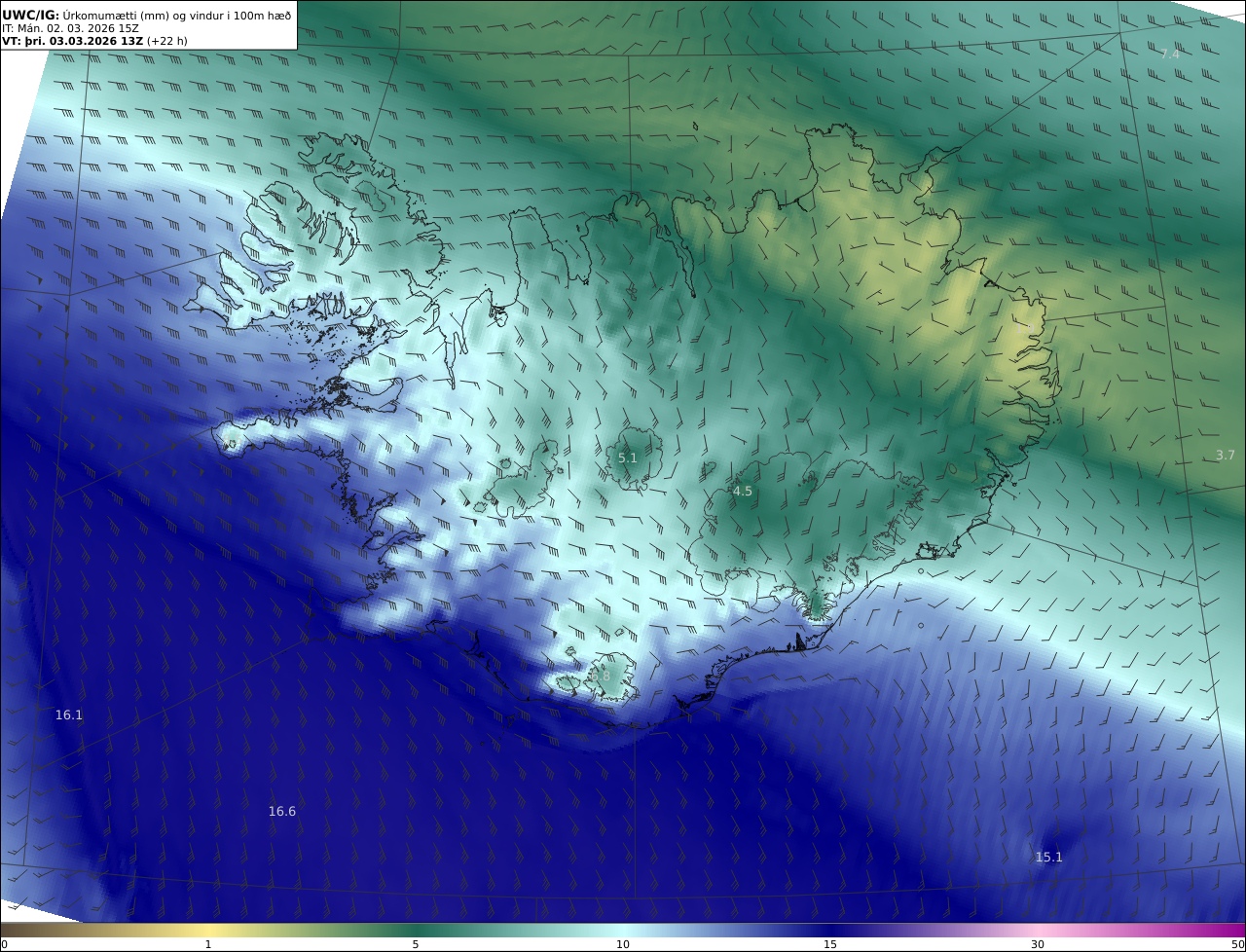This screenshot has width=1246, height=952.
Task: Click the title 'UWC/IG: Úrkomumætti (mm) og vindur'
Action: coord(146,15)
